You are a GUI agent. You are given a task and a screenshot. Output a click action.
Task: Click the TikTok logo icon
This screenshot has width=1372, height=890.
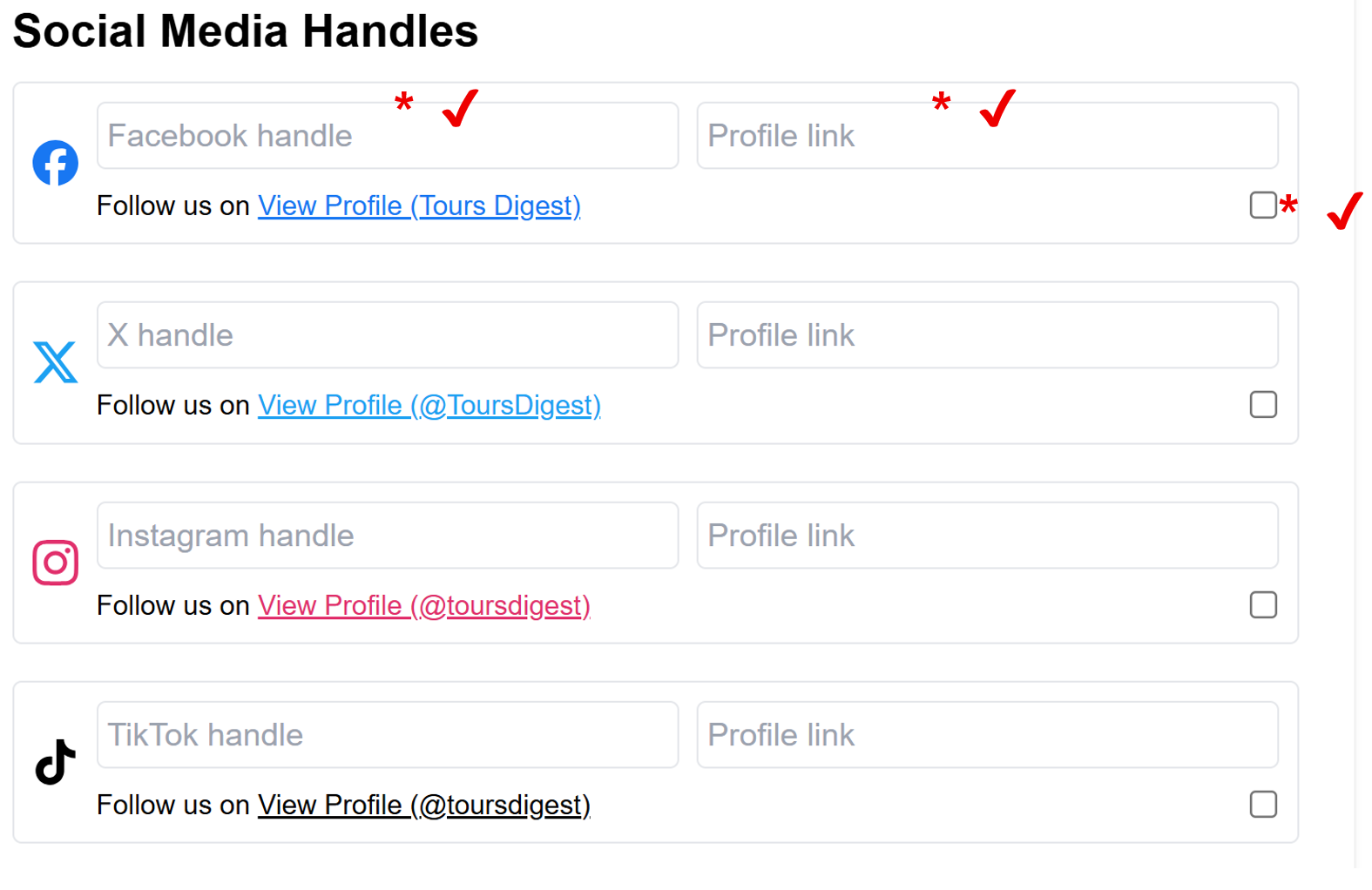[x=56, y=762]
